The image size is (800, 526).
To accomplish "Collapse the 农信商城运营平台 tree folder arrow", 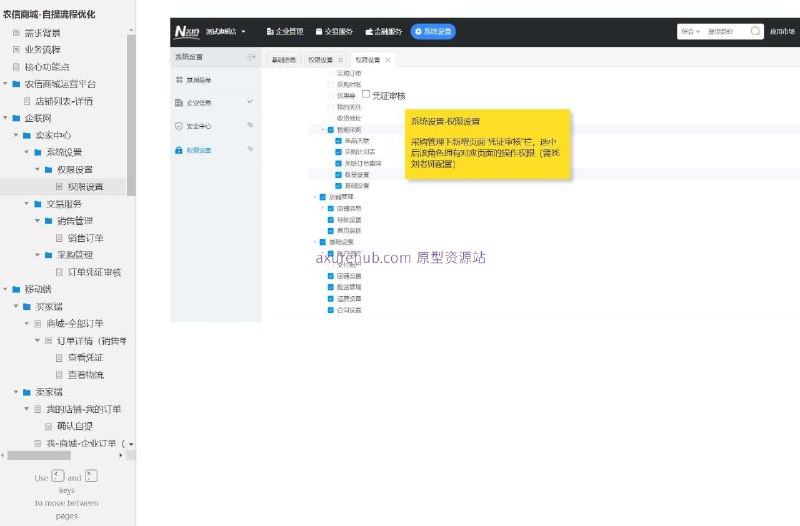I will pos(5,83).
